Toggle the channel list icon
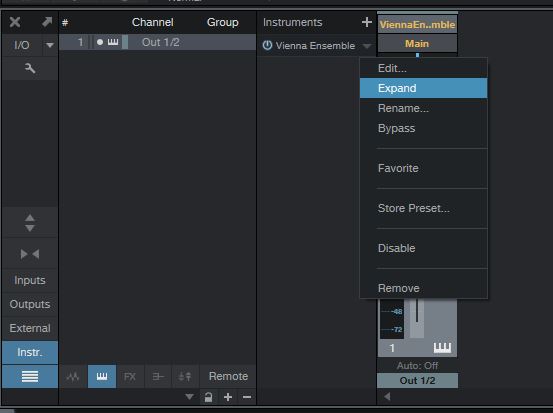 tap(30, 376)
